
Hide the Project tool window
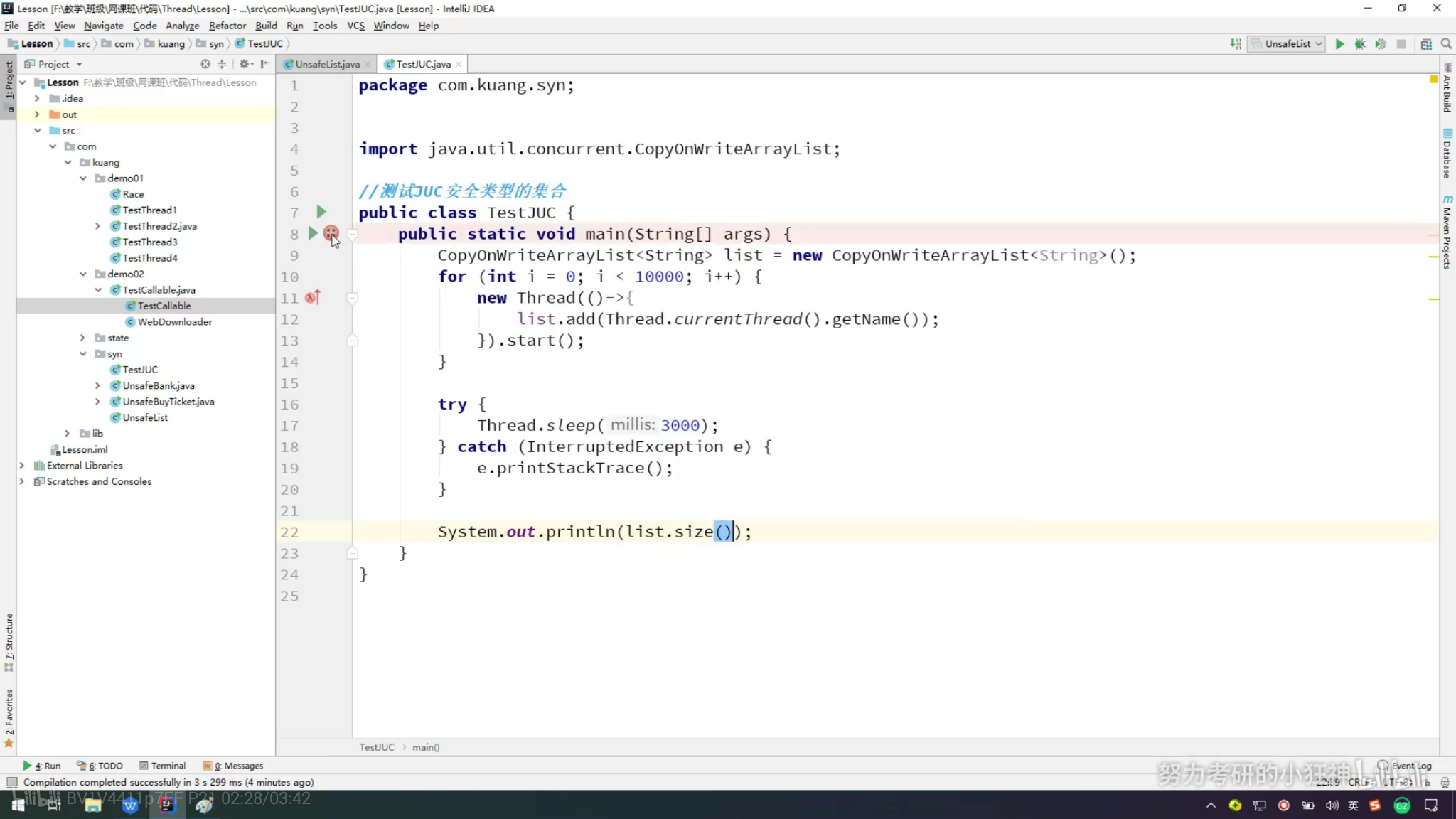click(x=265, y=64)
